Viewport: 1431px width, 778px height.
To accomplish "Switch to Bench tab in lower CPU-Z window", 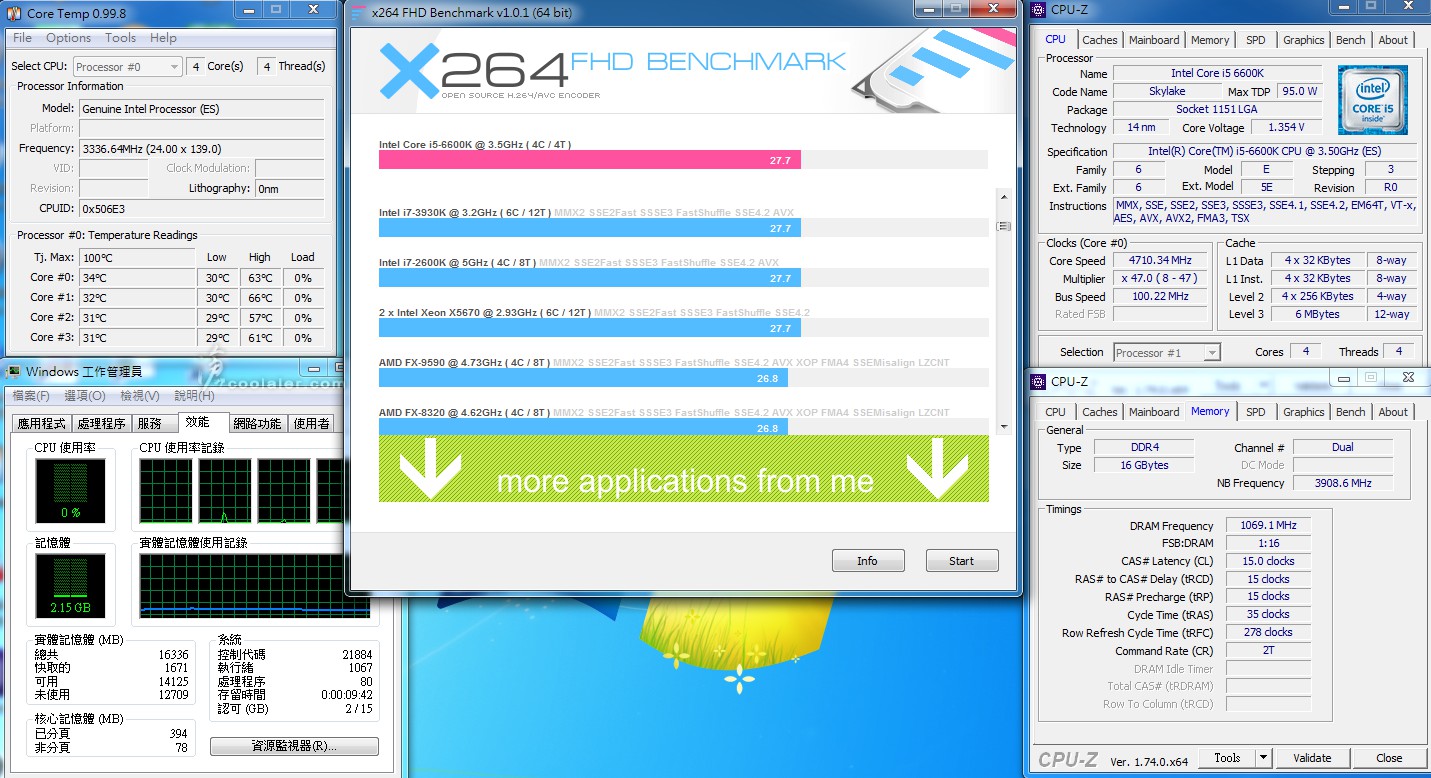I will pos(1350,412).
